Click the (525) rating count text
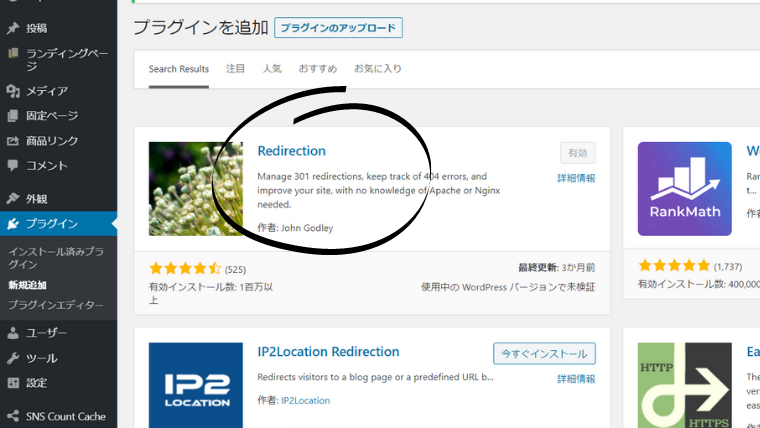 click(x=235, y=269)
